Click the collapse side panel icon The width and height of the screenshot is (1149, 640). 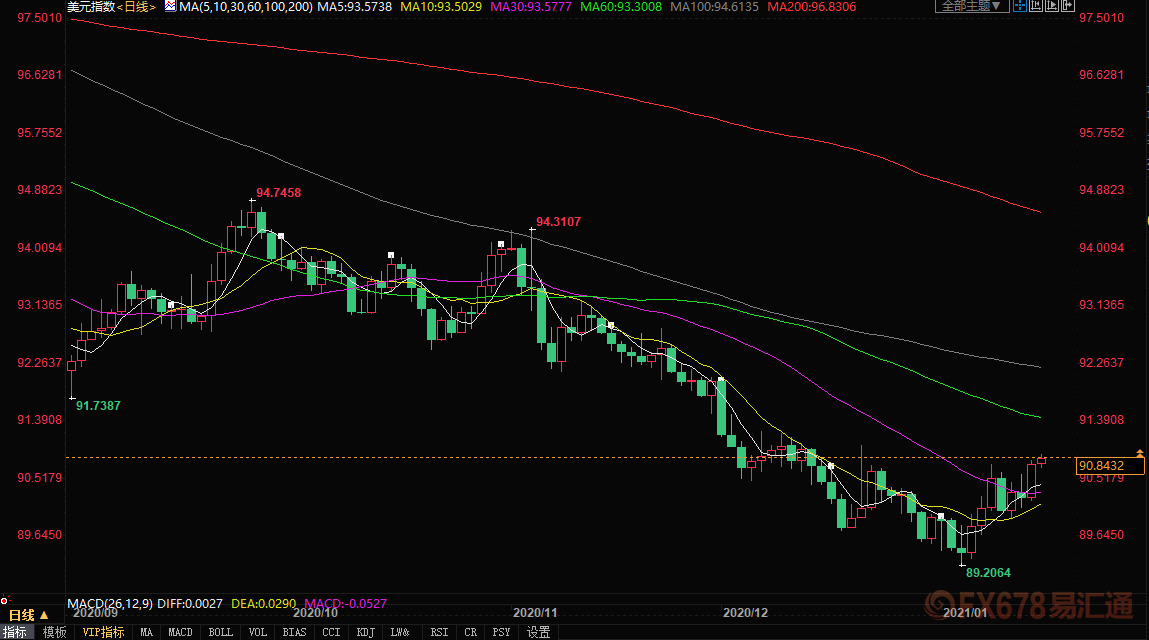1069,6
